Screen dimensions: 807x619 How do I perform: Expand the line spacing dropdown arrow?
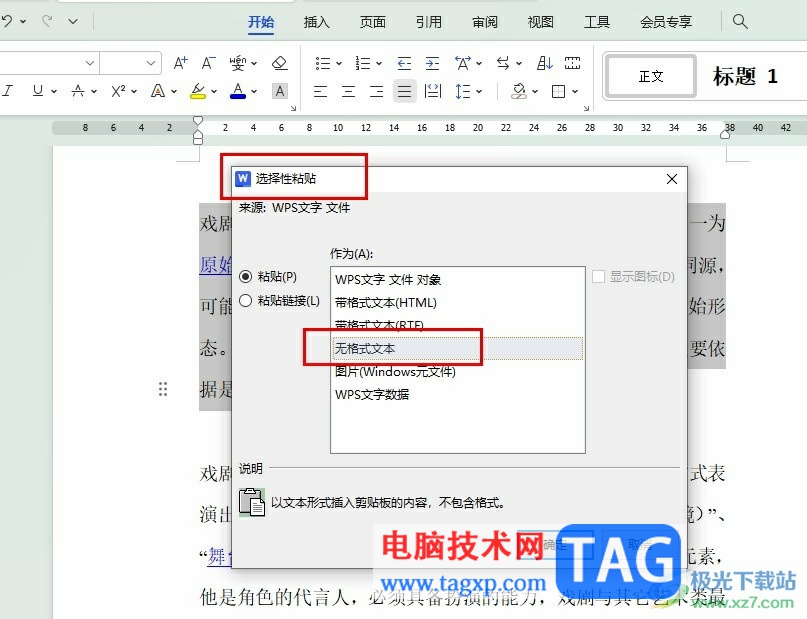[479, 92]
